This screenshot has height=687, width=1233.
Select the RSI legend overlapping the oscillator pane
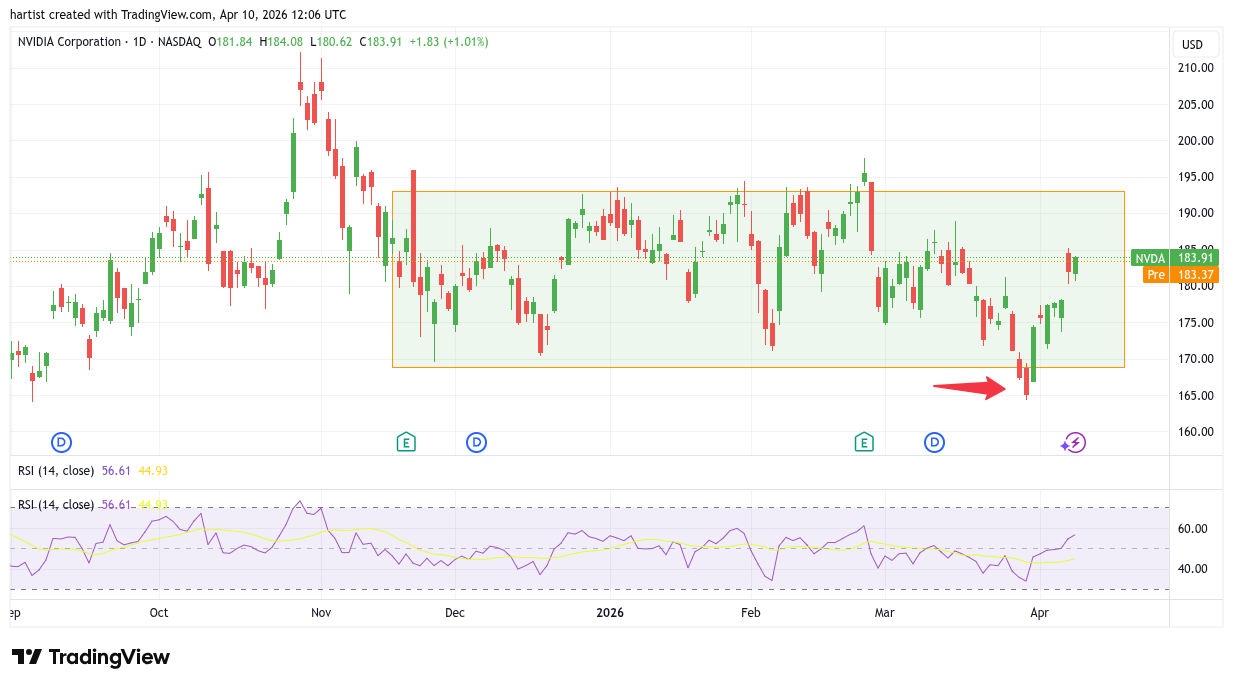(x=56, y=505)
